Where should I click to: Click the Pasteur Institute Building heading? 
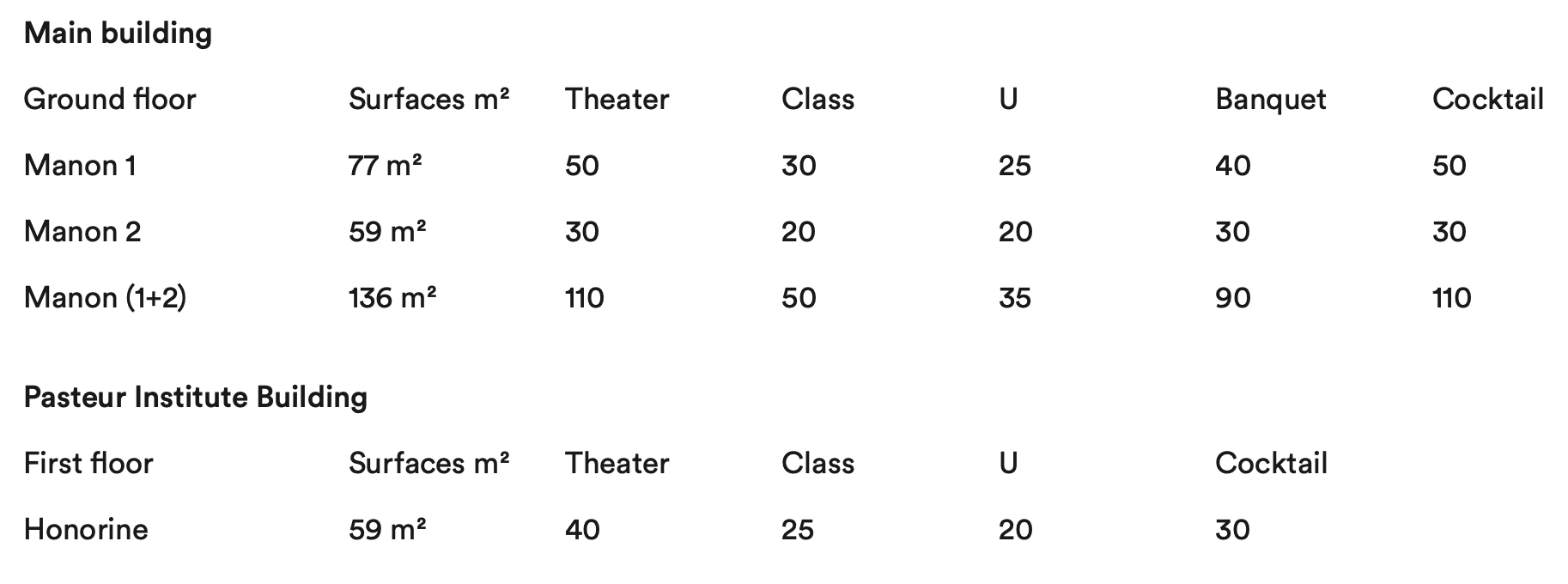click(x=196, y=398)
